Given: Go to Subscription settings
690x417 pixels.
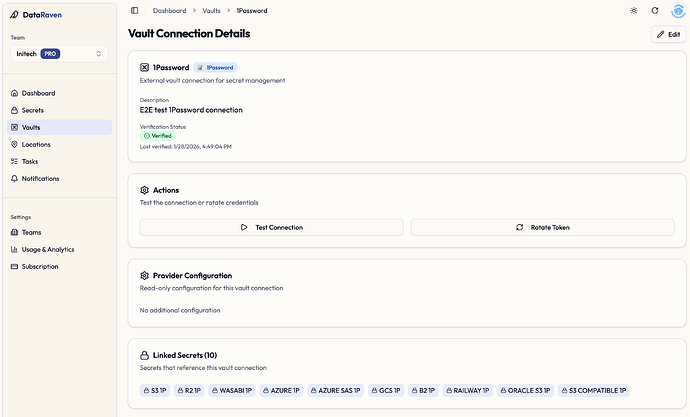Looking at the screenshot, I should pos(40,266).
